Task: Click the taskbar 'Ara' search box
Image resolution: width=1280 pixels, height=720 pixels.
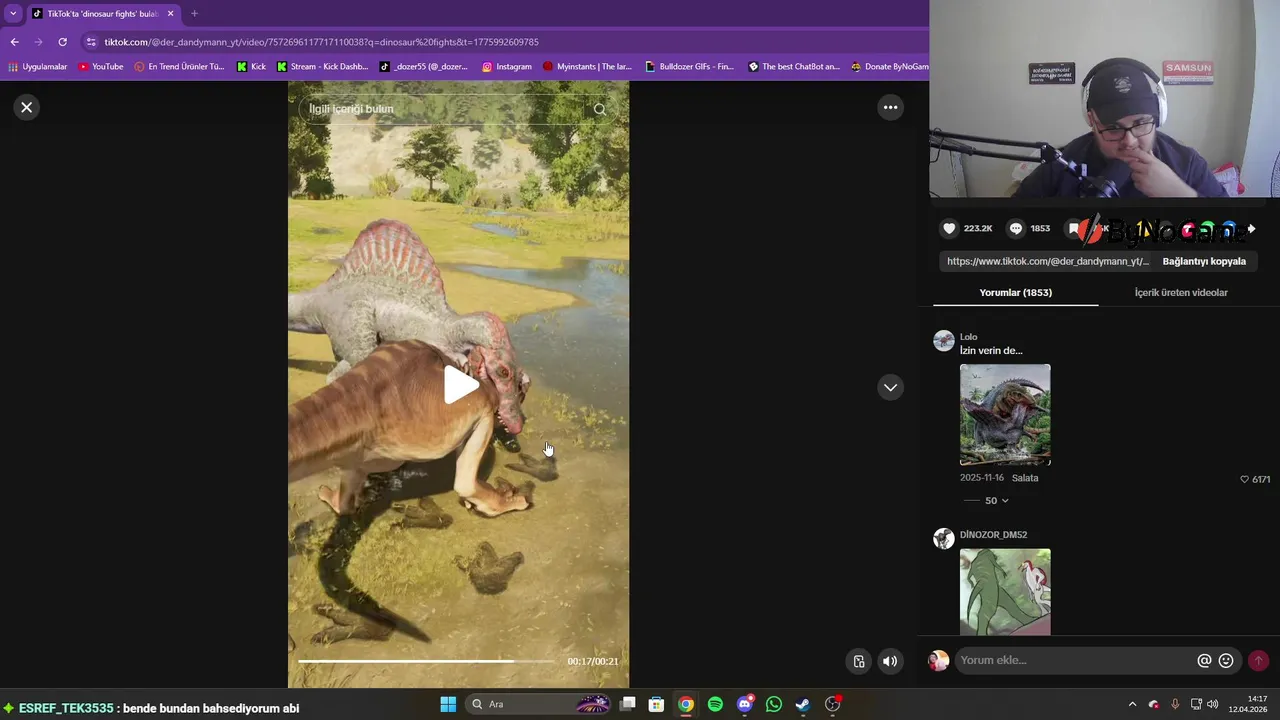Action: [538, 704]
